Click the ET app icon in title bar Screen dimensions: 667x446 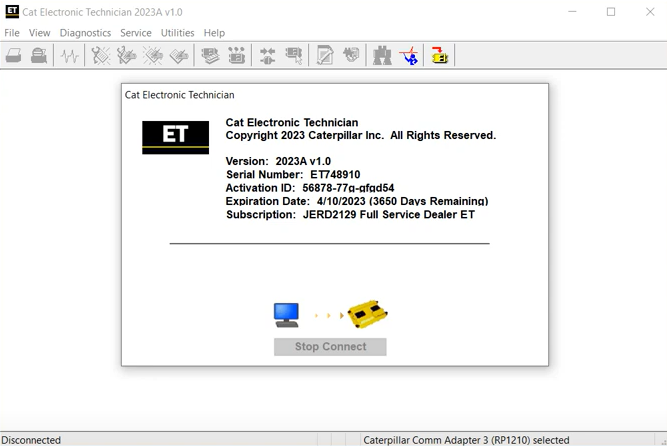click(x=12, y=12)
